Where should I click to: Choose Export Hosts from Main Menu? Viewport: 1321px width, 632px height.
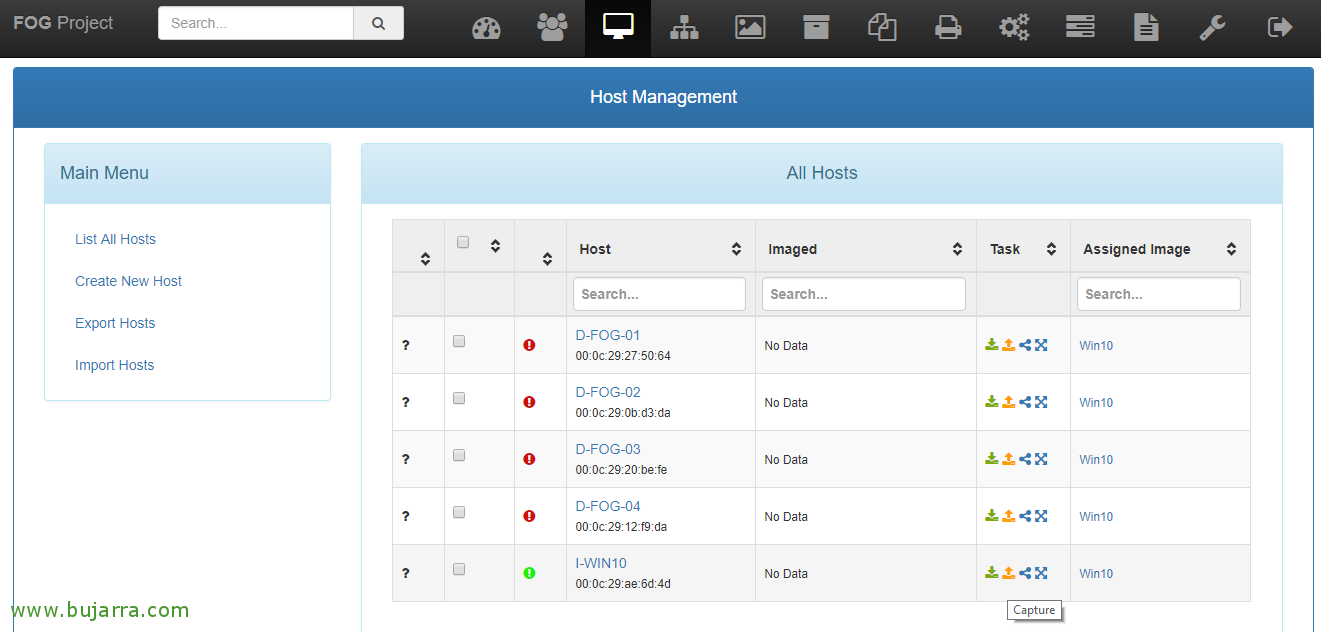(x=115, y=323)
